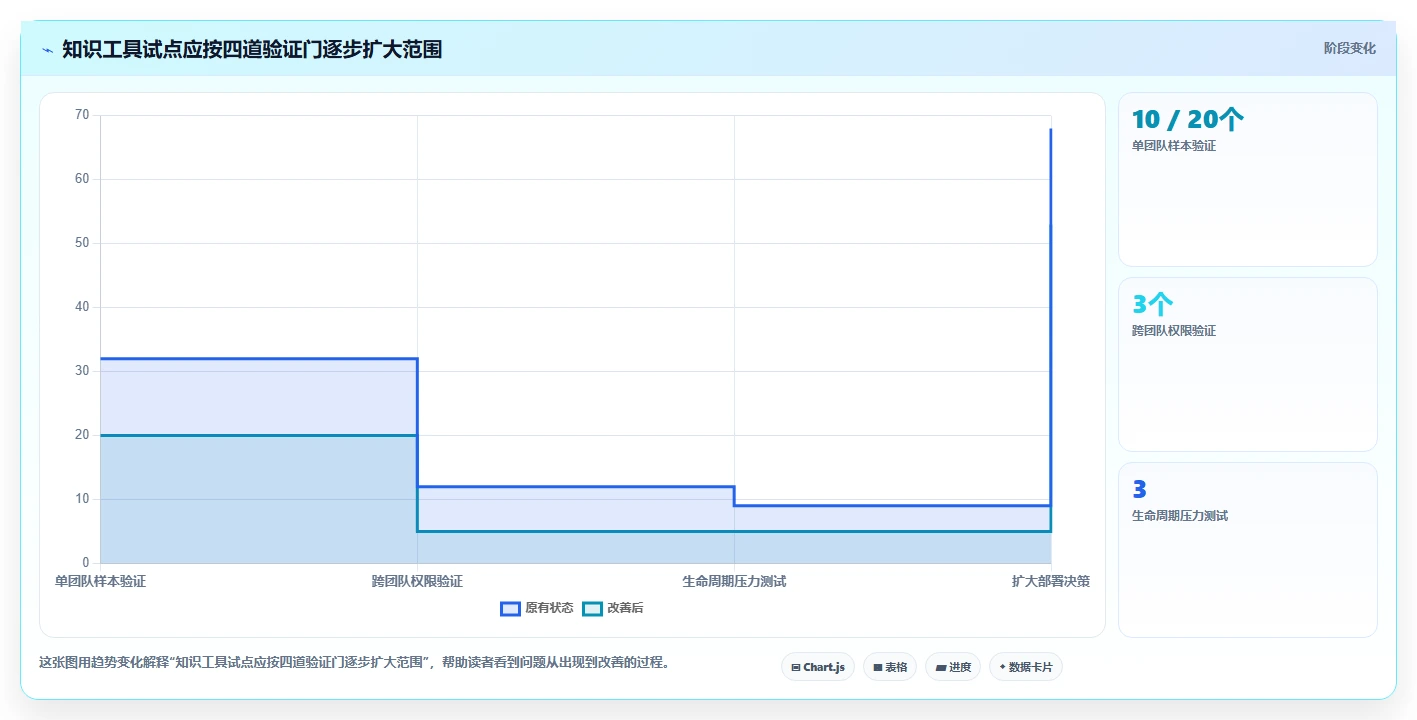
Task: Click the 改善后 teal legend swatch
Action: [592, 608]
